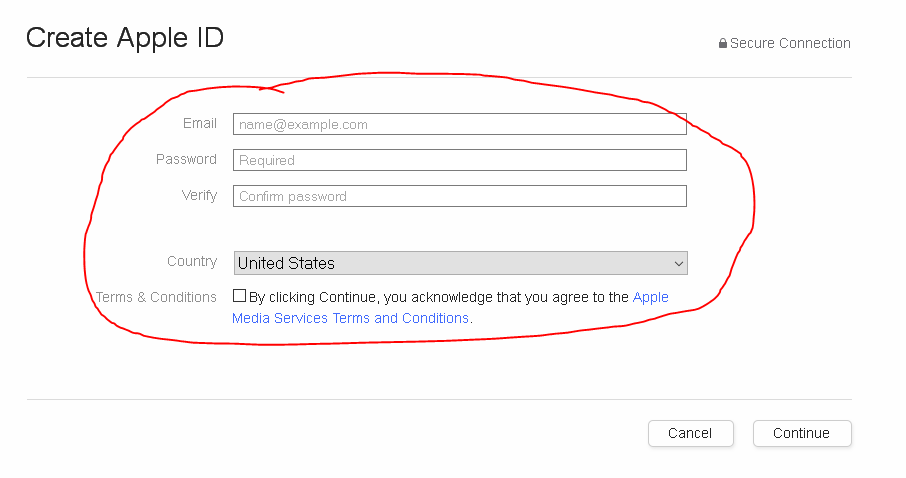This screenshot has width=906, height=478.
Task: Click the Country label text
Action: tap(192, 261)
